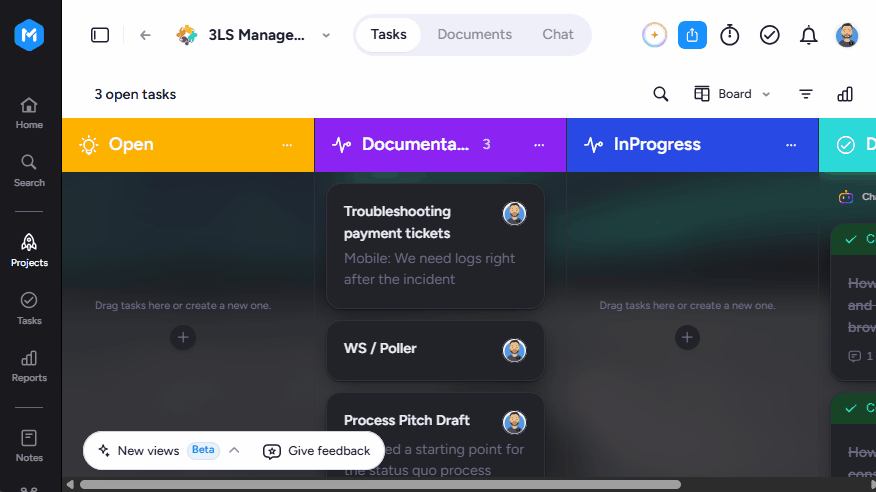Go back with the left arrow
Screen dimensions: 876x492
[x=145, y=35]
